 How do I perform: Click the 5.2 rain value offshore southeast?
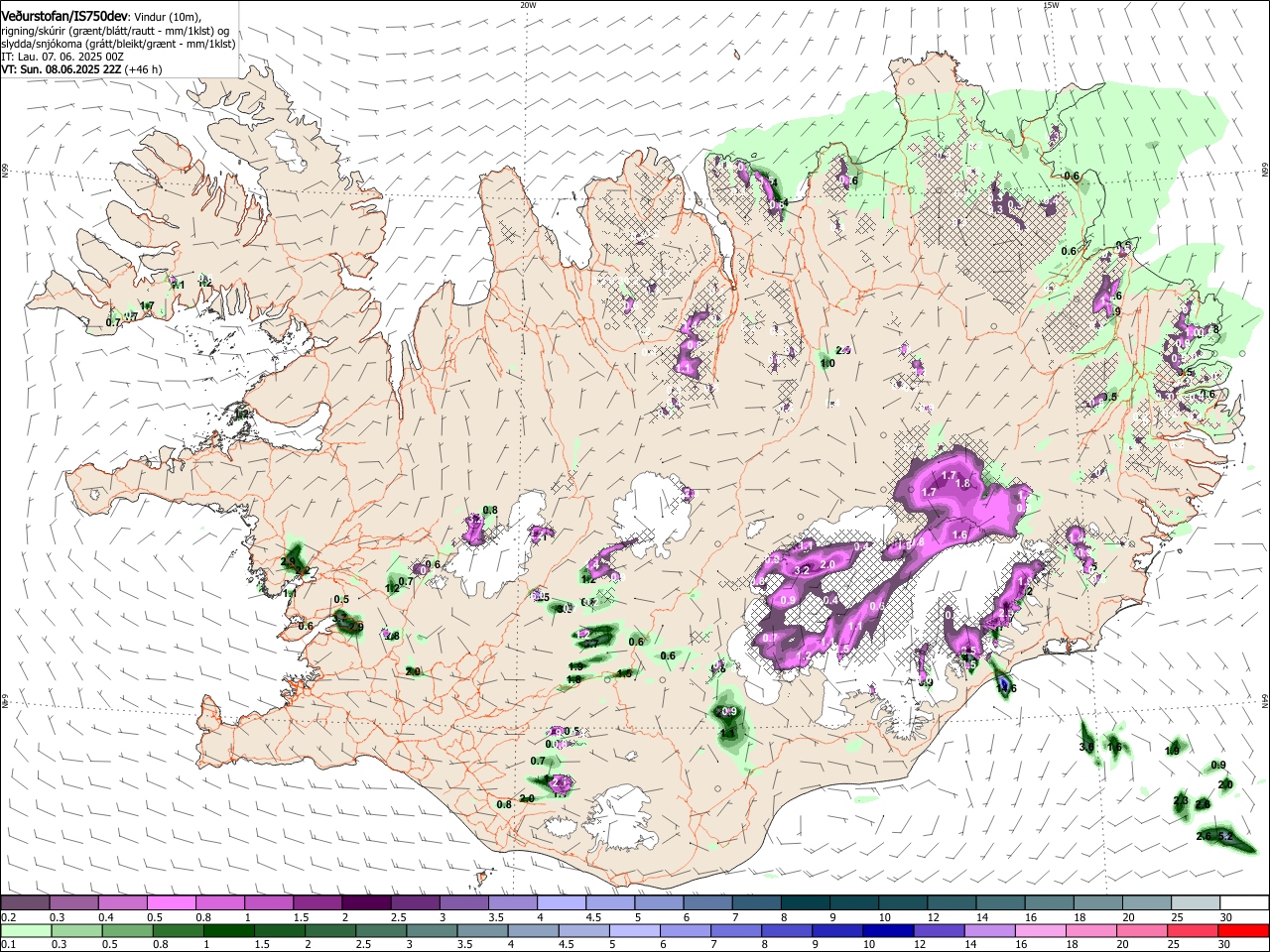[1225, 837]
